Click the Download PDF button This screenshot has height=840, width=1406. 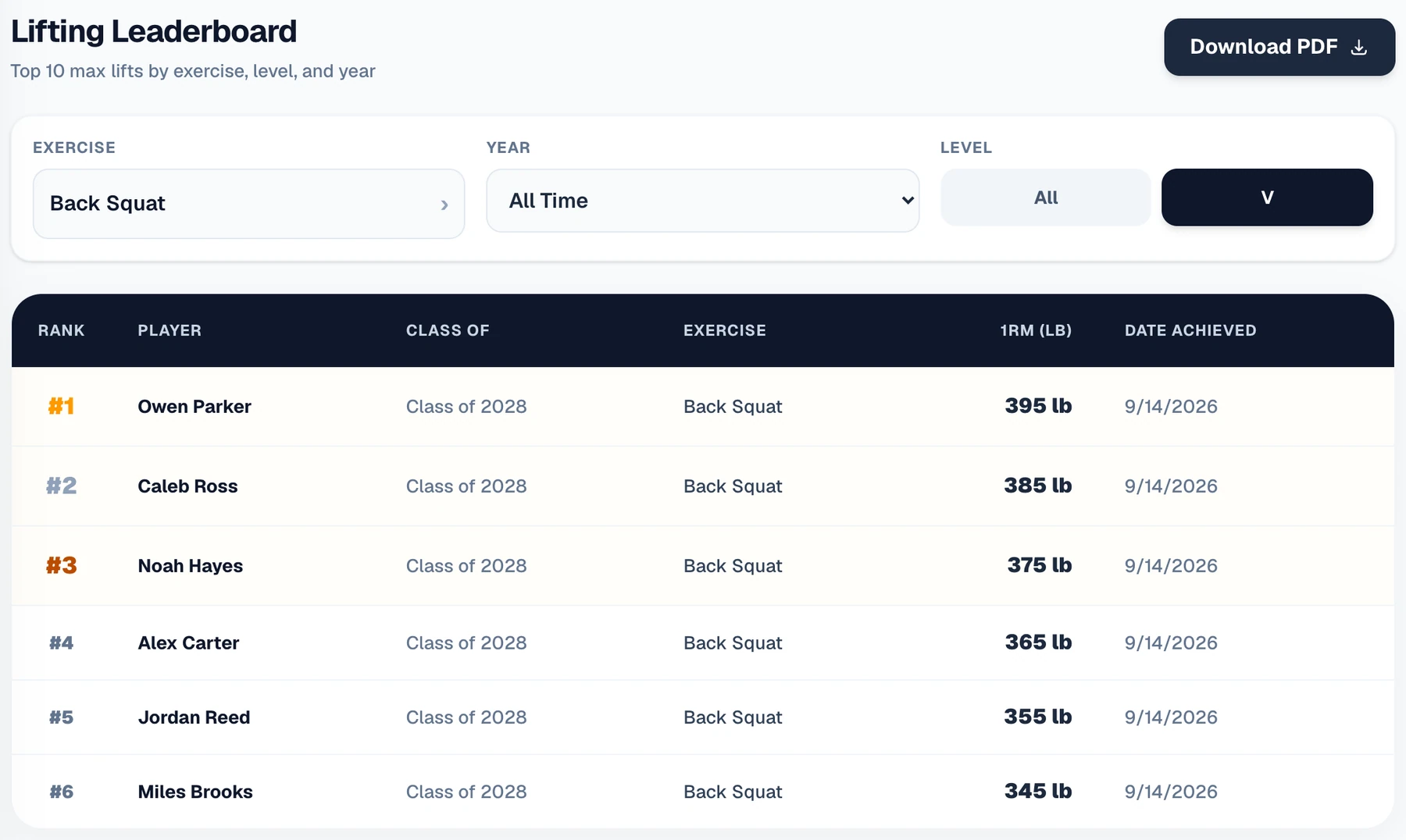[1279, 47]
